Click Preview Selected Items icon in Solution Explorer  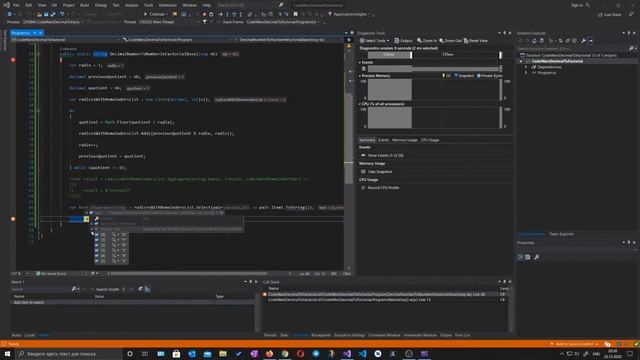tap(591, 41)
